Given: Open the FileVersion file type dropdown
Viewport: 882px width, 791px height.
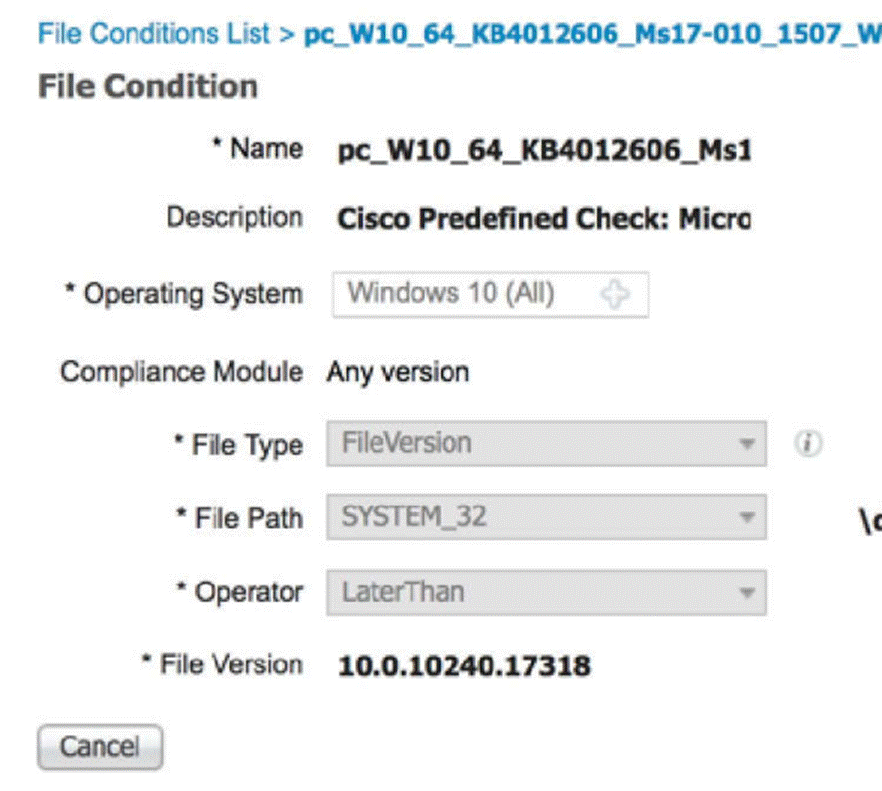Looking at the screenshot, I should 545,445.
